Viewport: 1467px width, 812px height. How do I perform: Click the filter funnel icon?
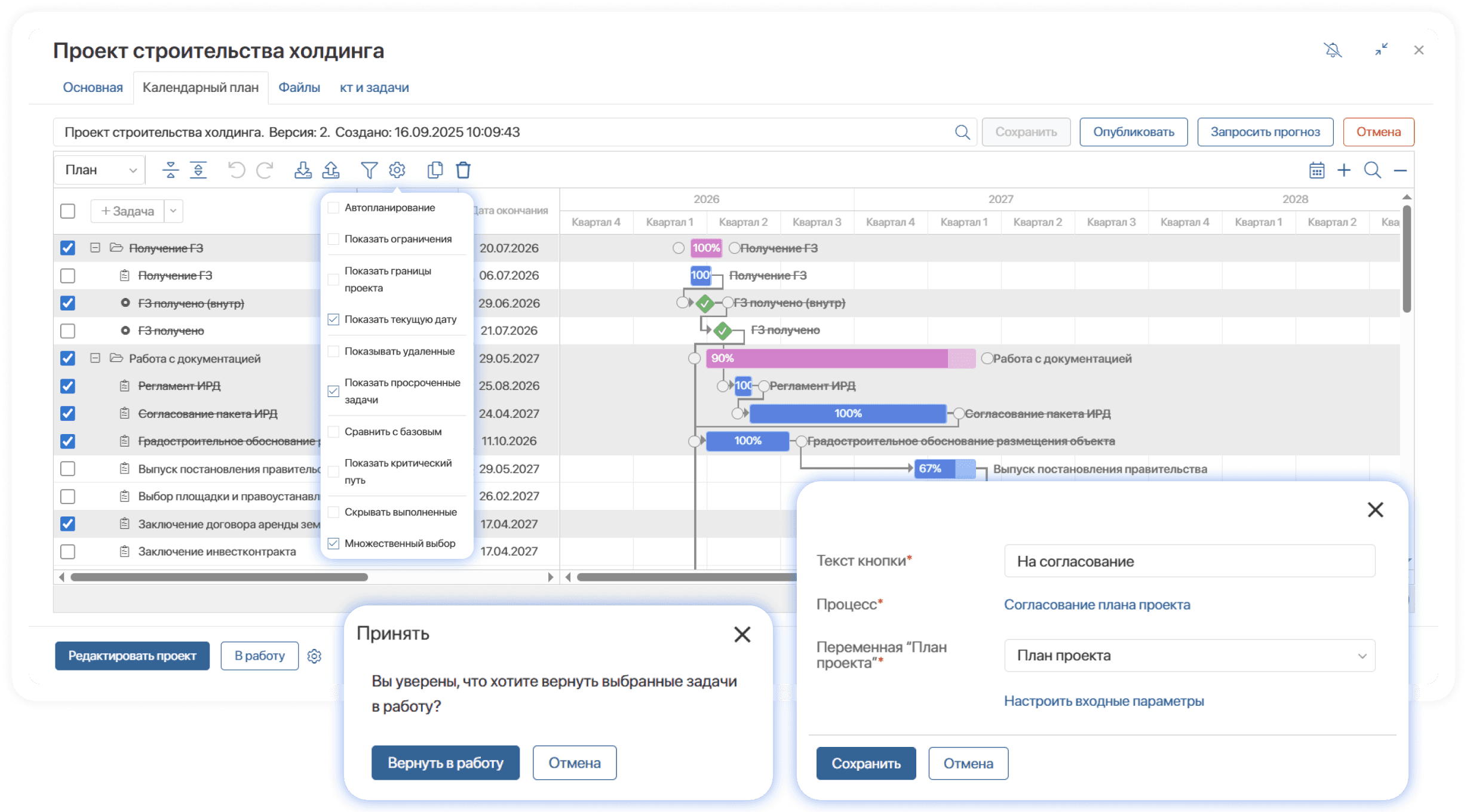369,170
